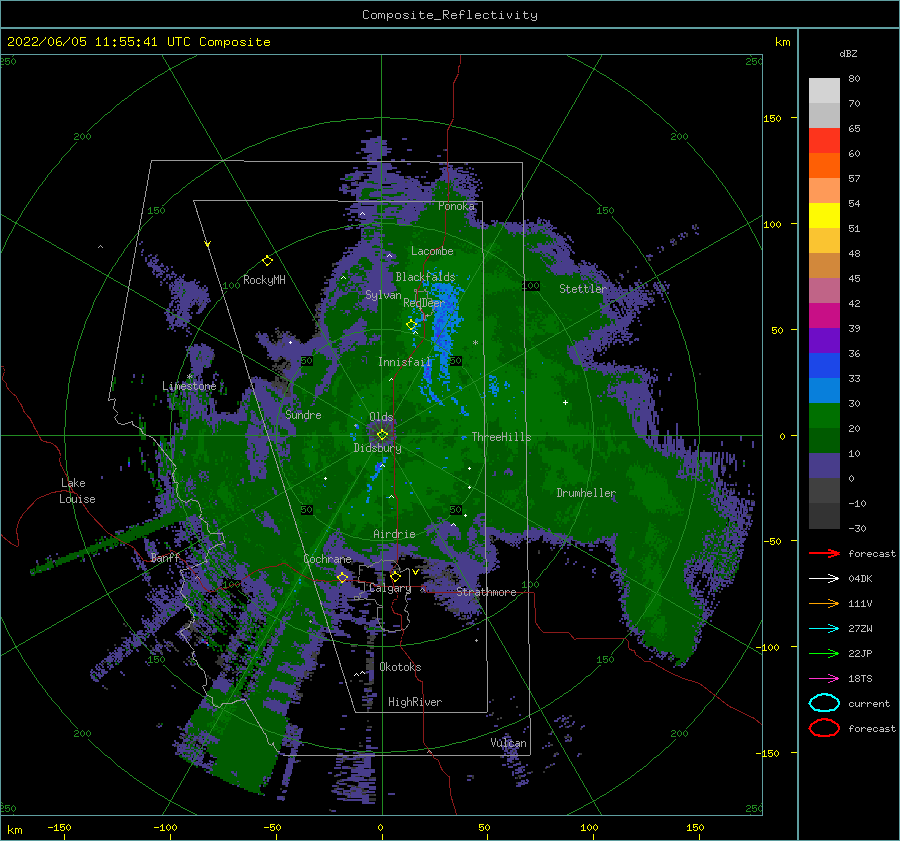Select the HighRiver label
Screen dimensions: 900x841
click(x=415, y=702)
